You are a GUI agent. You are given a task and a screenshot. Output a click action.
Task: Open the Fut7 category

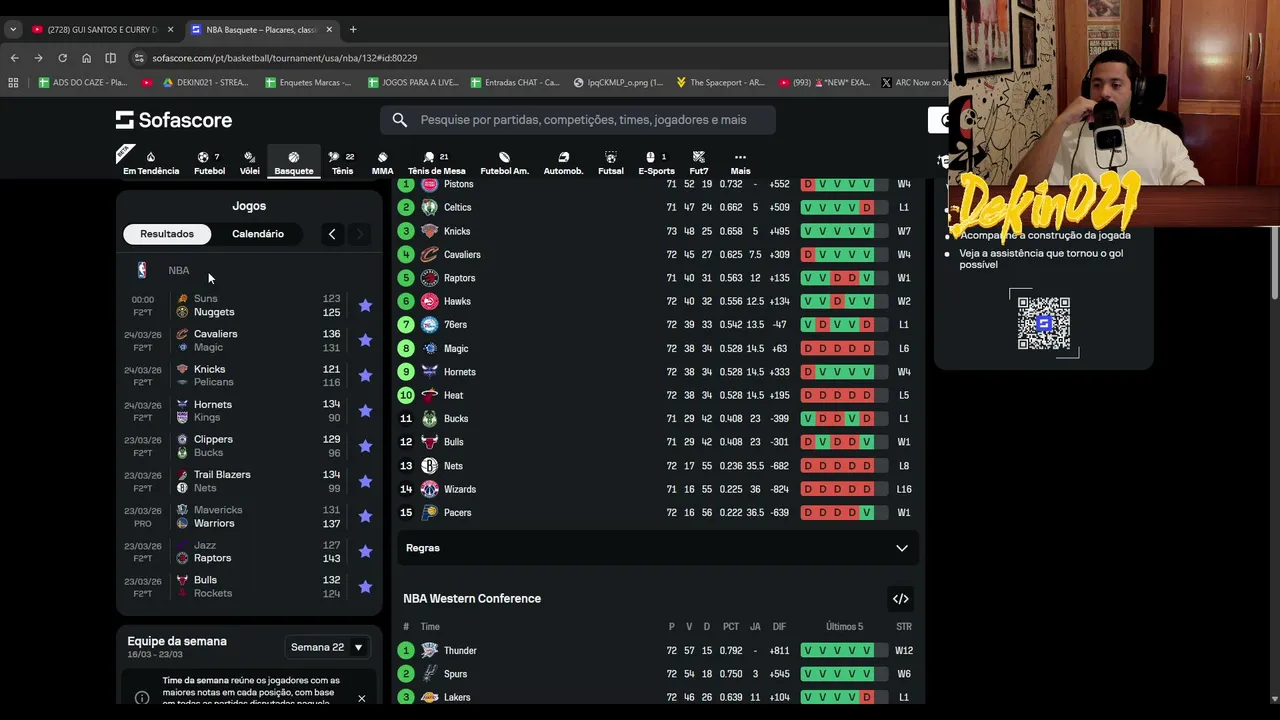pyautogui.click(x=699, y=163)
